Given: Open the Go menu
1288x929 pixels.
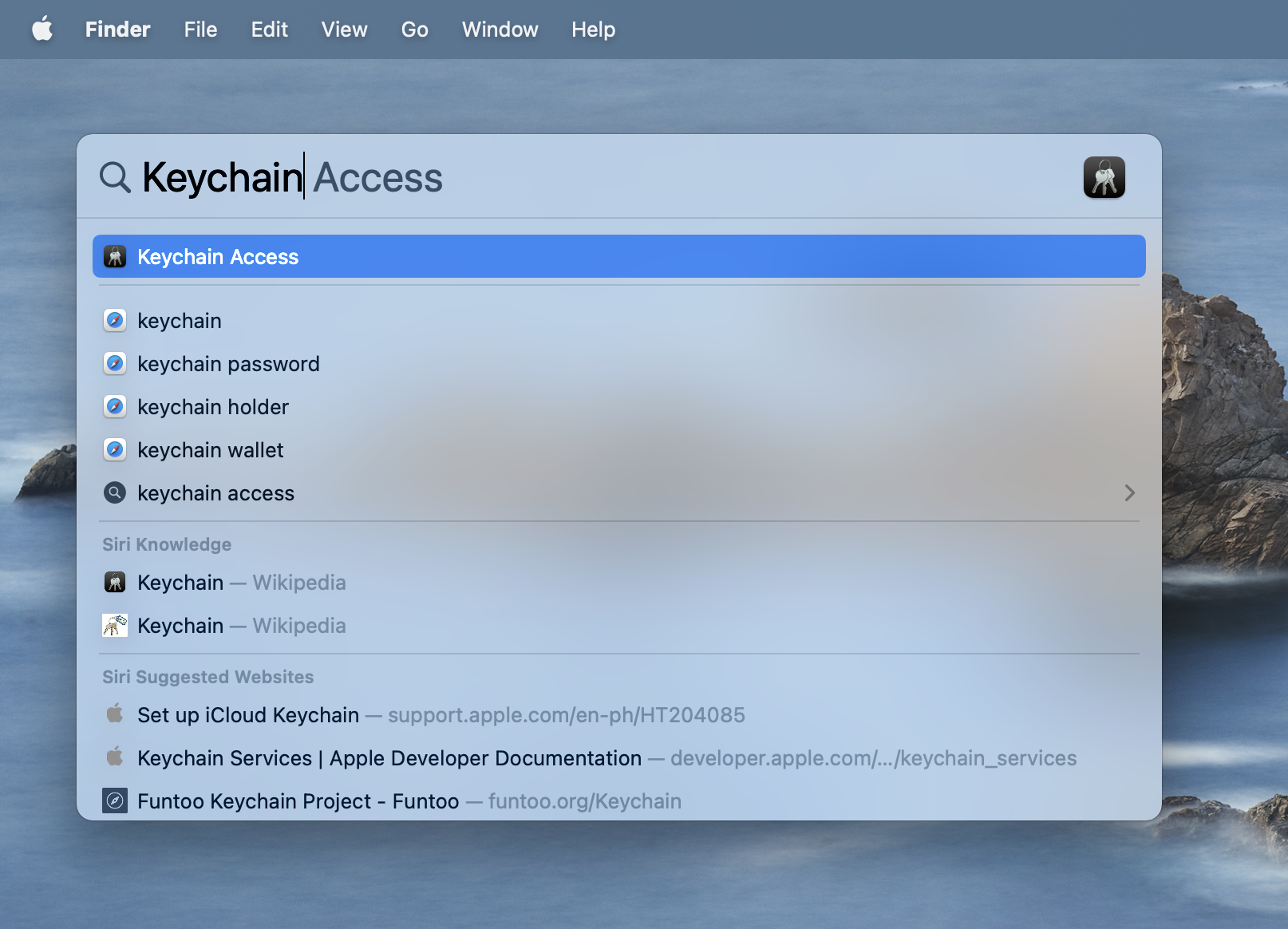Looking at the screenshot, I should click(x=414, y=30).
